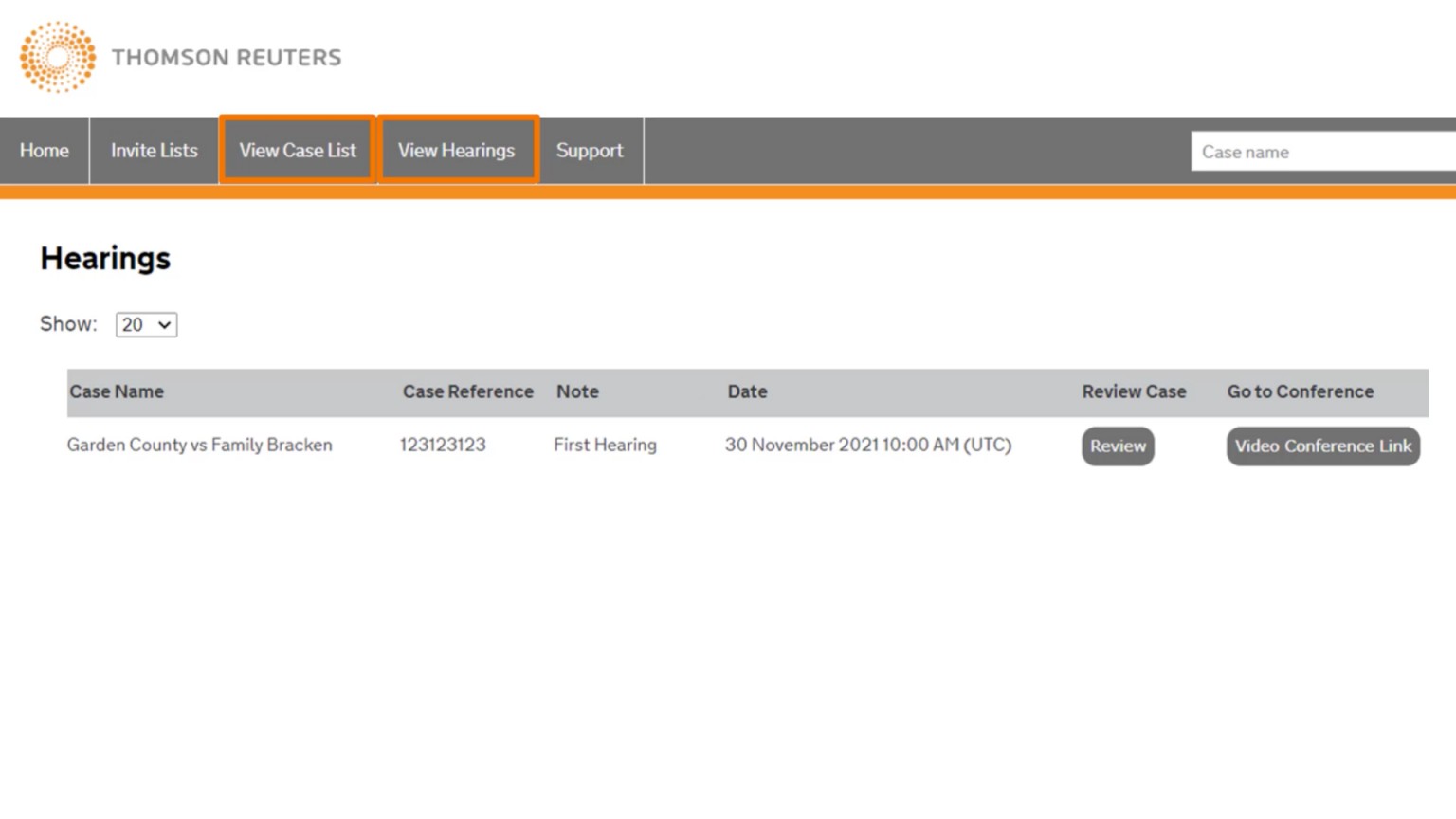Click the Go to Conference header
This screenshot has height=819, width=1456.
pos(1300,391)
